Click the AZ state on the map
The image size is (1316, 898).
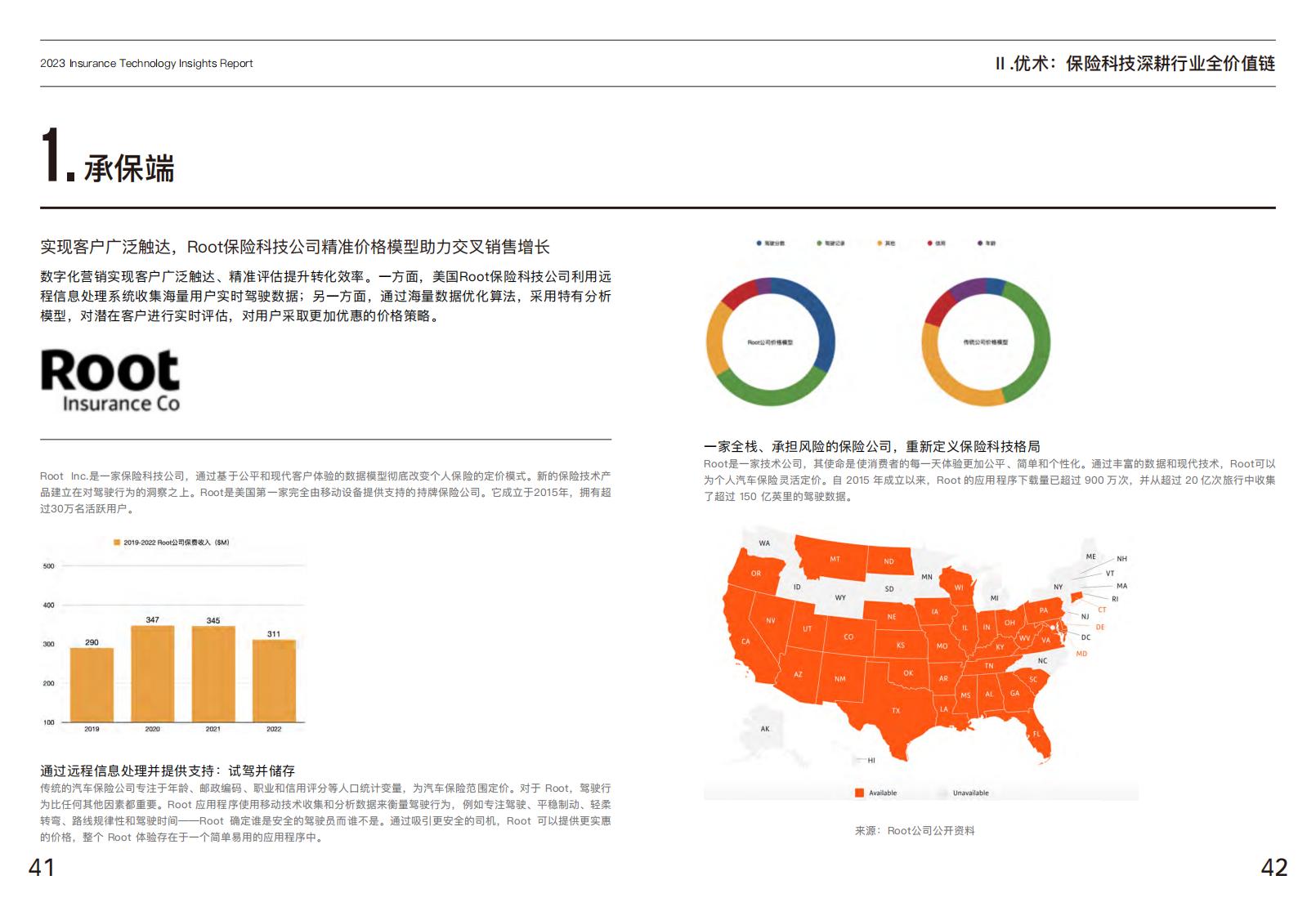pos(798,675)
